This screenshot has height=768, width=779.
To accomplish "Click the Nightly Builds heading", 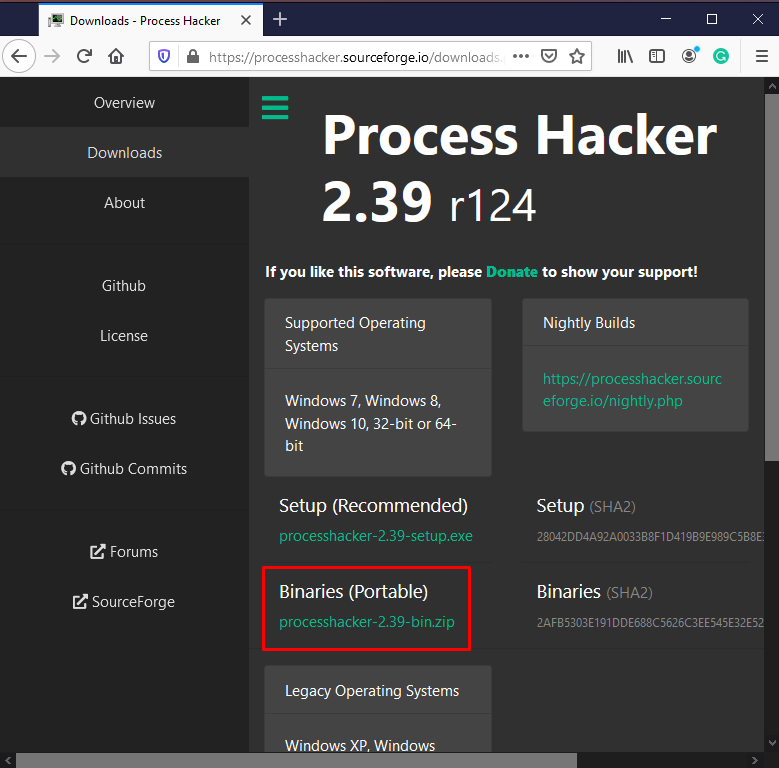I will pyautogui.click(x=589, y=323).
